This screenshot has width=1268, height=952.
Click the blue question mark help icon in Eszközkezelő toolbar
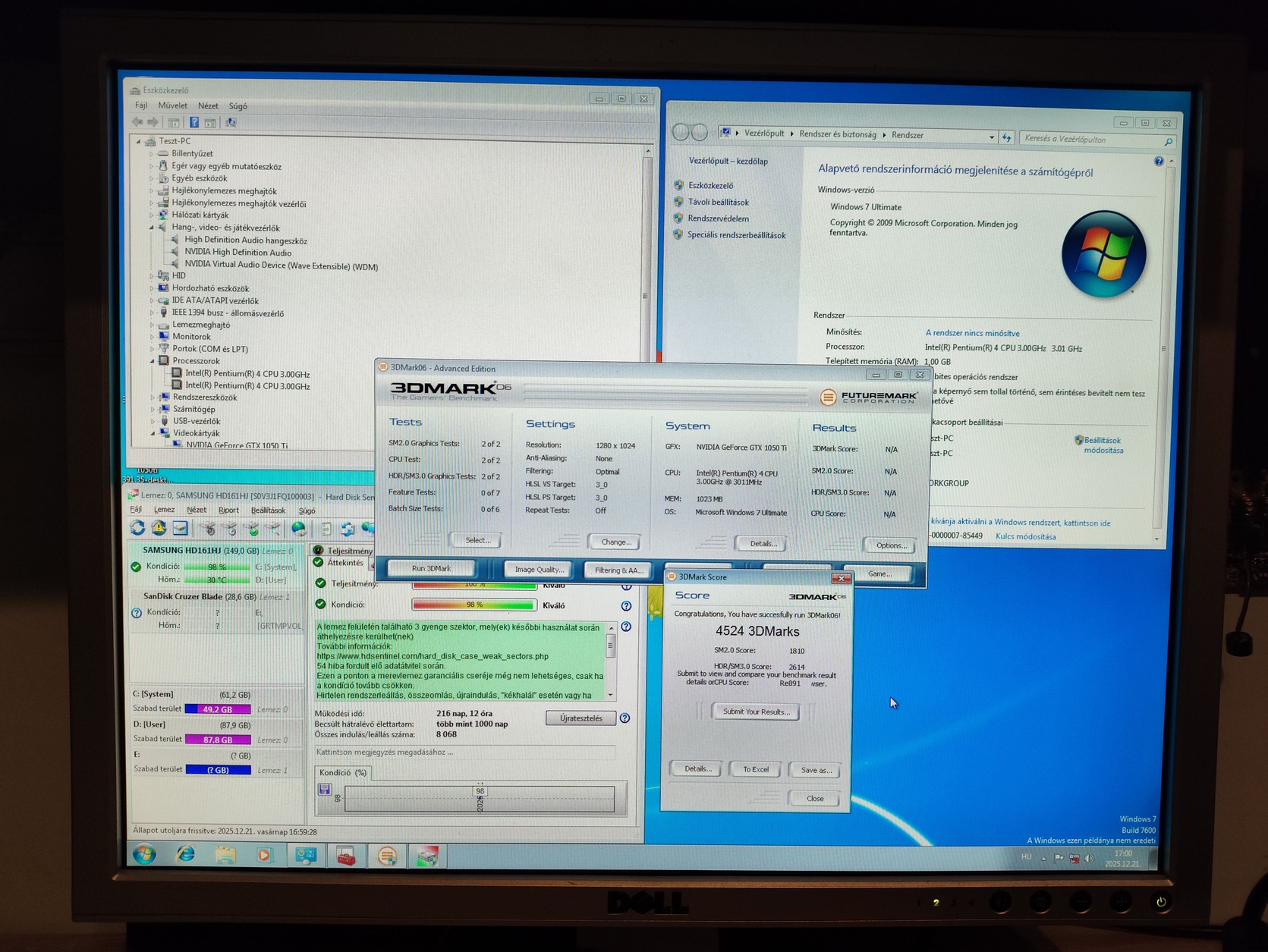tap(194, 122)
